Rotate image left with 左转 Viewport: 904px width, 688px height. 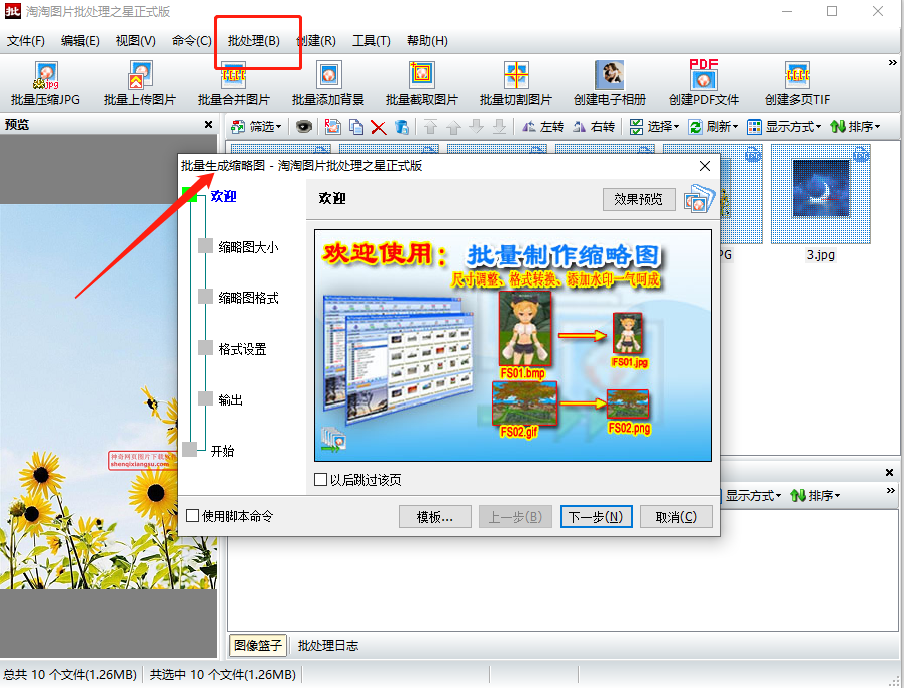[542, 127]
